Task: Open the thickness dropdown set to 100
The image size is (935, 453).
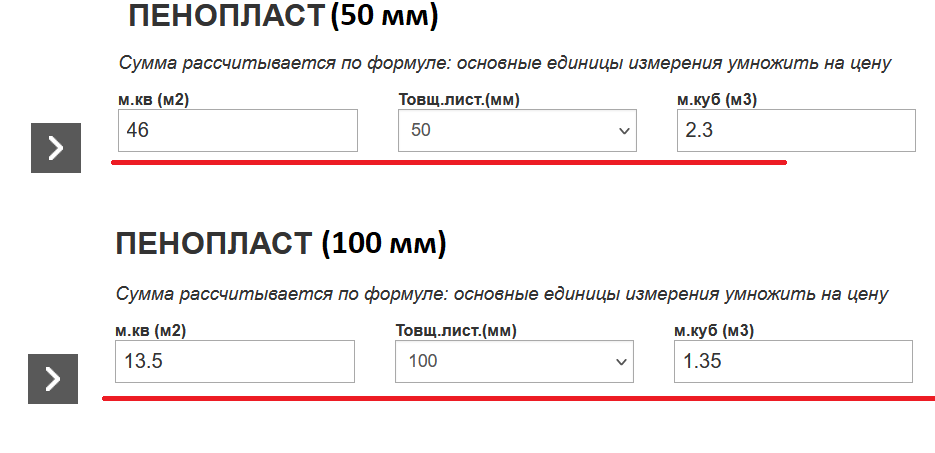Action: [x=515, y=362]
